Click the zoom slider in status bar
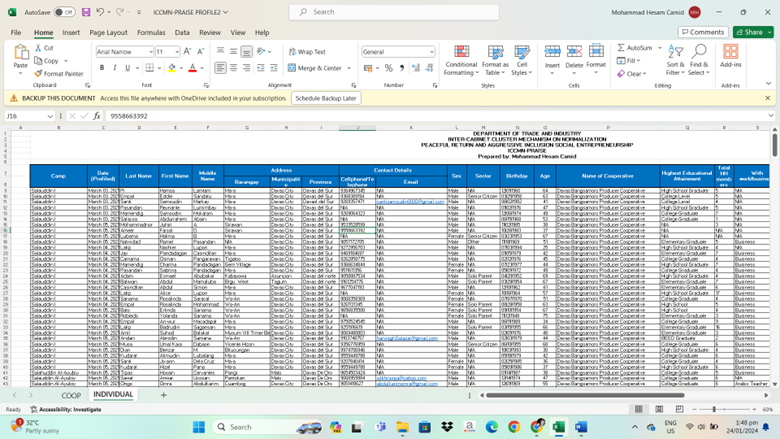780x439 pixels. (714, 409)
